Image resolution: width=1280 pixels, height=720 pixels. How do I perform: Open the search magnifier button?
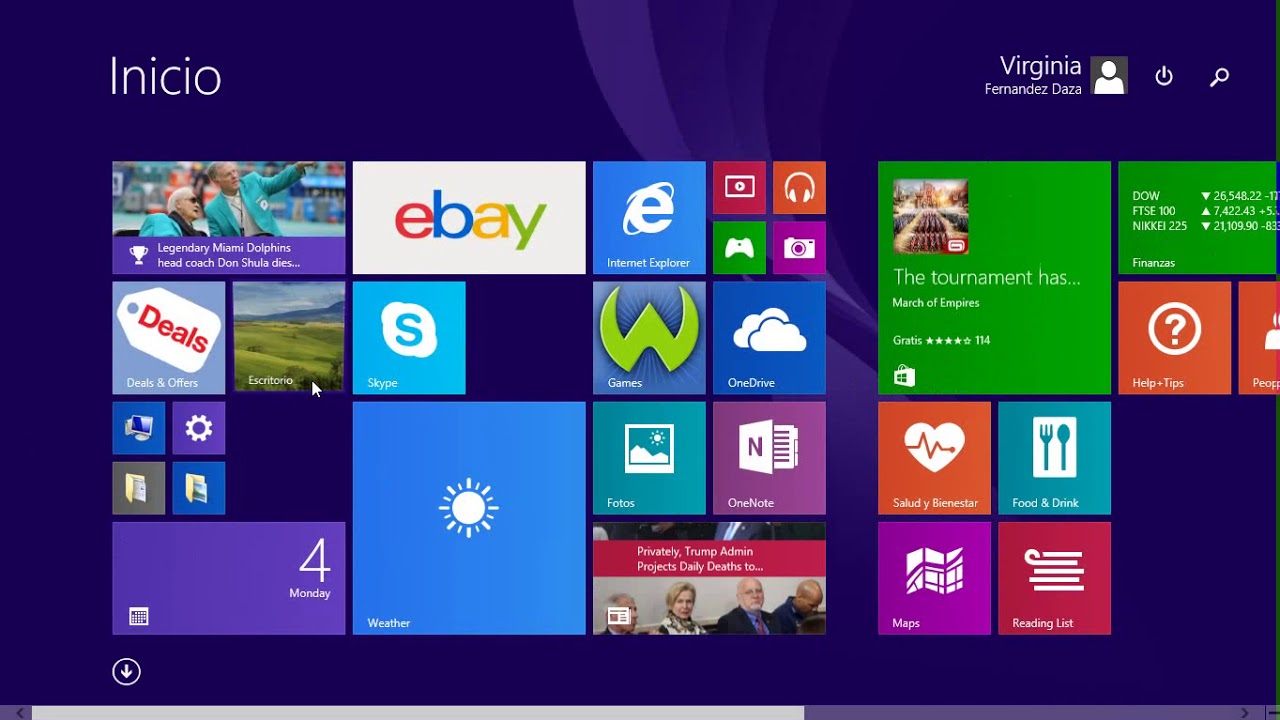click(x=1219, y=76)
